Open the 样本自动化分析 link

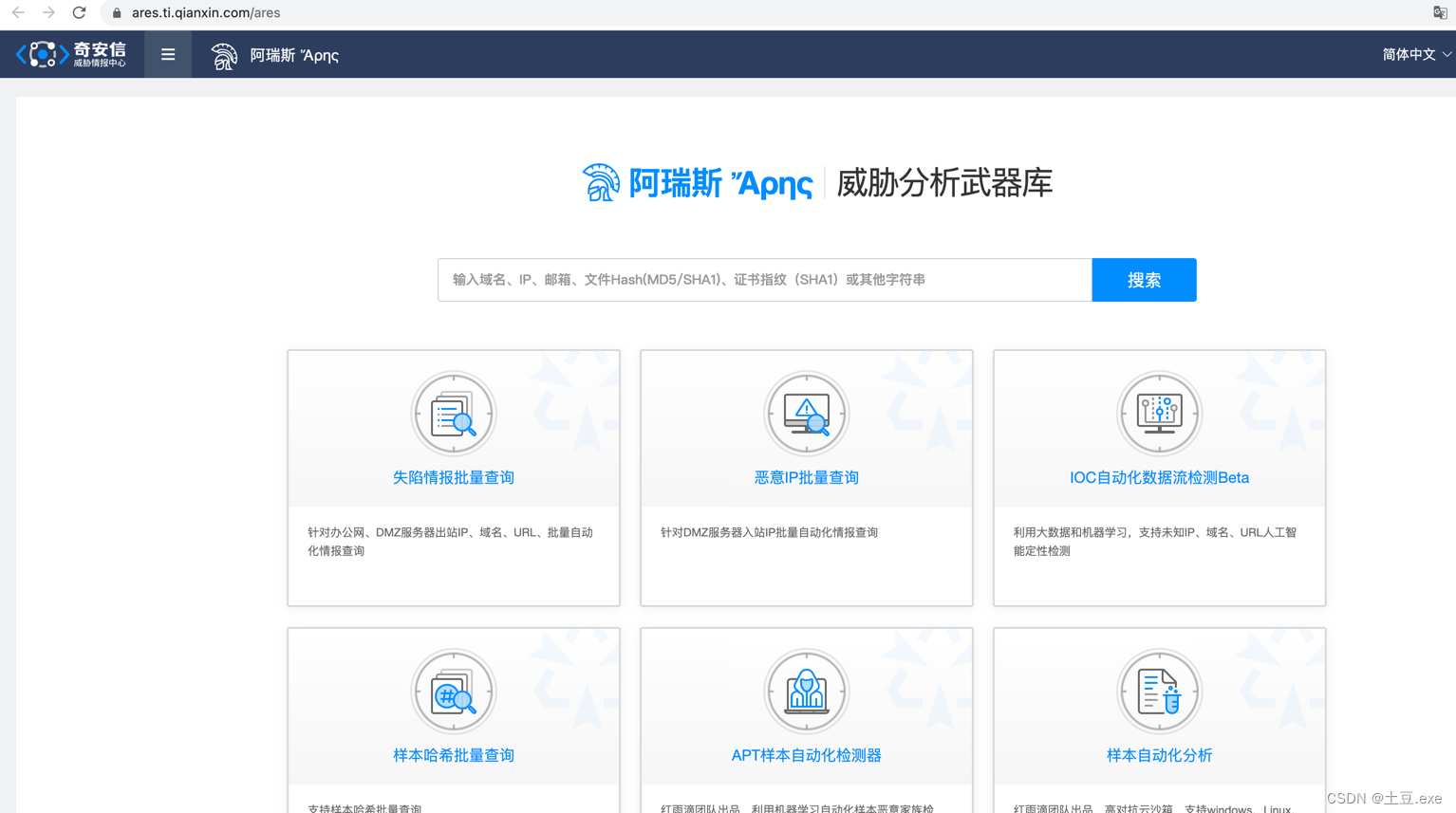click(x=1159, y=755)
